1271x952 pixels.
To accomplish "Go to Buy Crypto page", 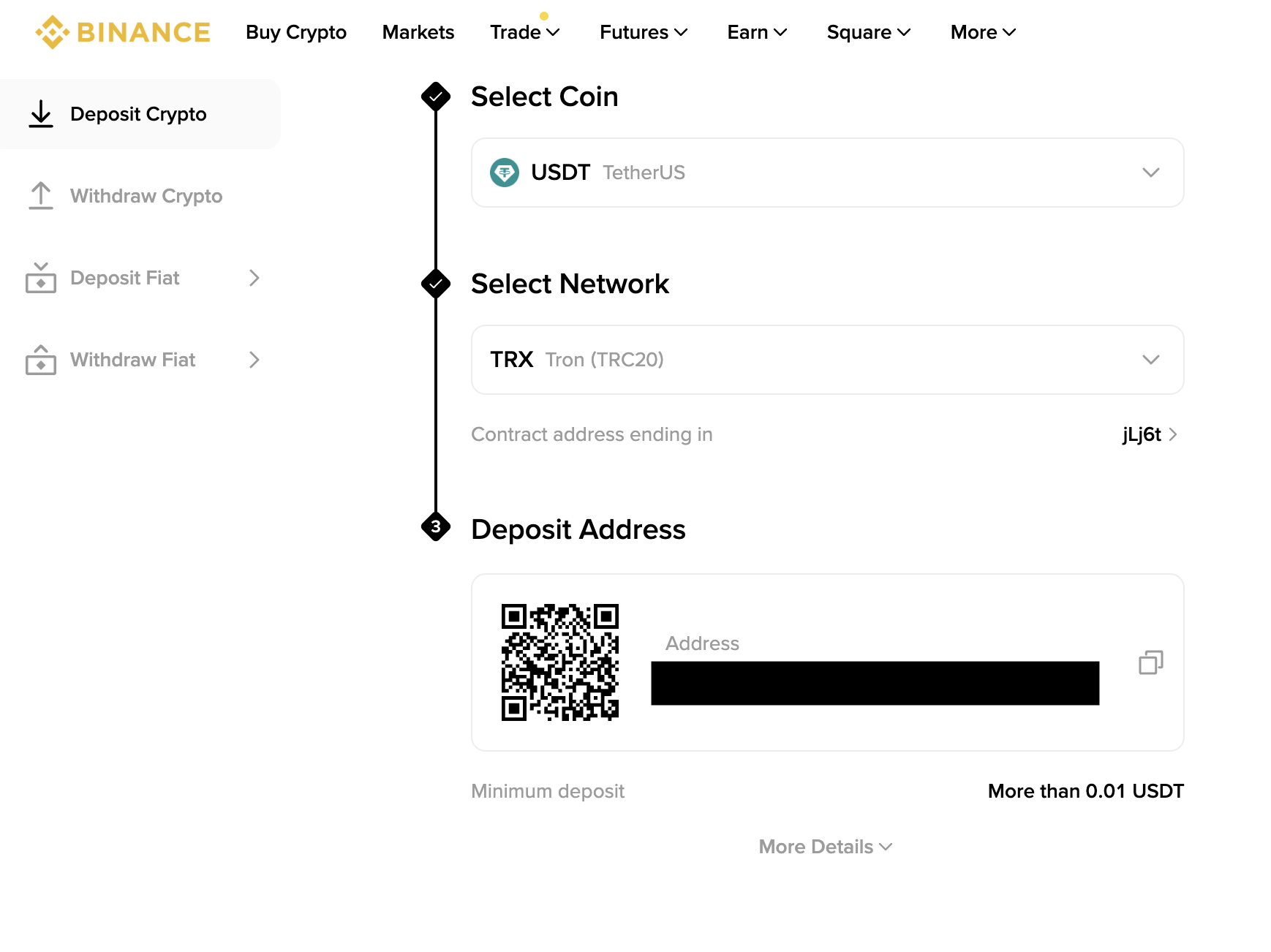I will [296, 32].
